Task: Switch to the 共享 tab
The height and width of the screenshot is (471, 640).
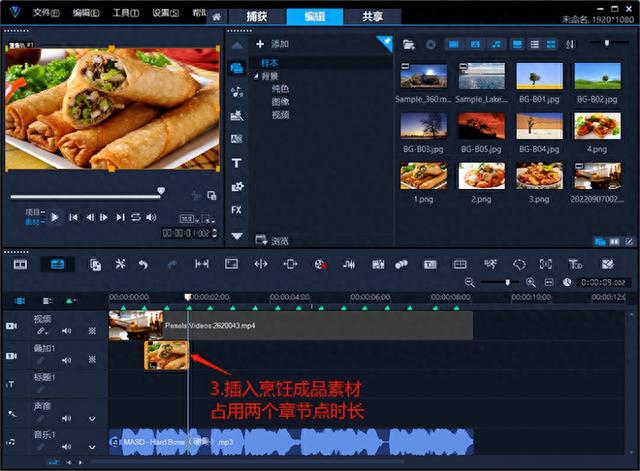Action: (x=372, y=17)
